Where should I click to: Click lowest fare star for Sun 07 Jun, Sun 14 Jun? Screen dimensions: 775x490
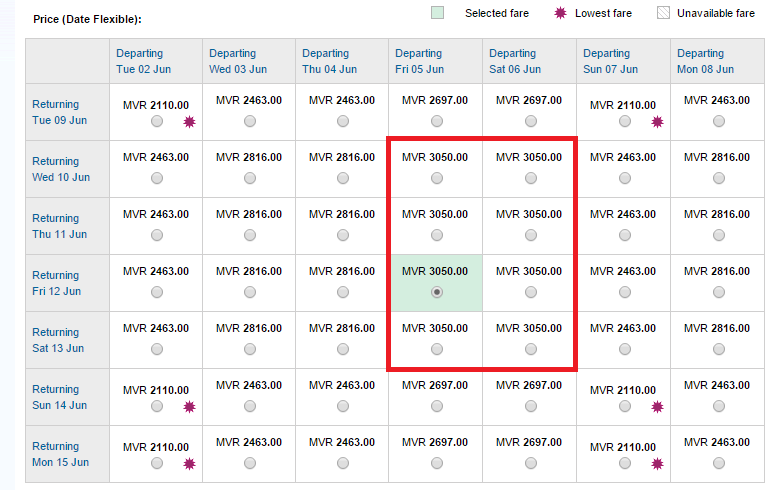click(657, 407)
